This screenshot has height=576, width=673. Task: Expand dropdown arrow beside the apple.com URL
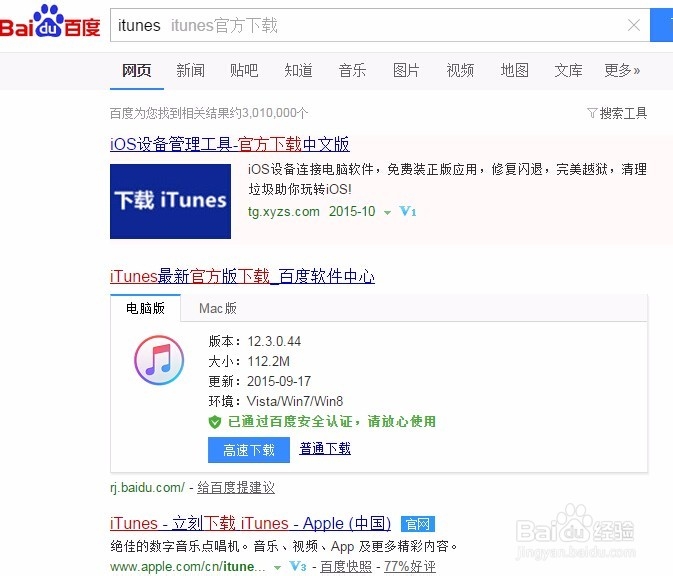tap(277, 567)
